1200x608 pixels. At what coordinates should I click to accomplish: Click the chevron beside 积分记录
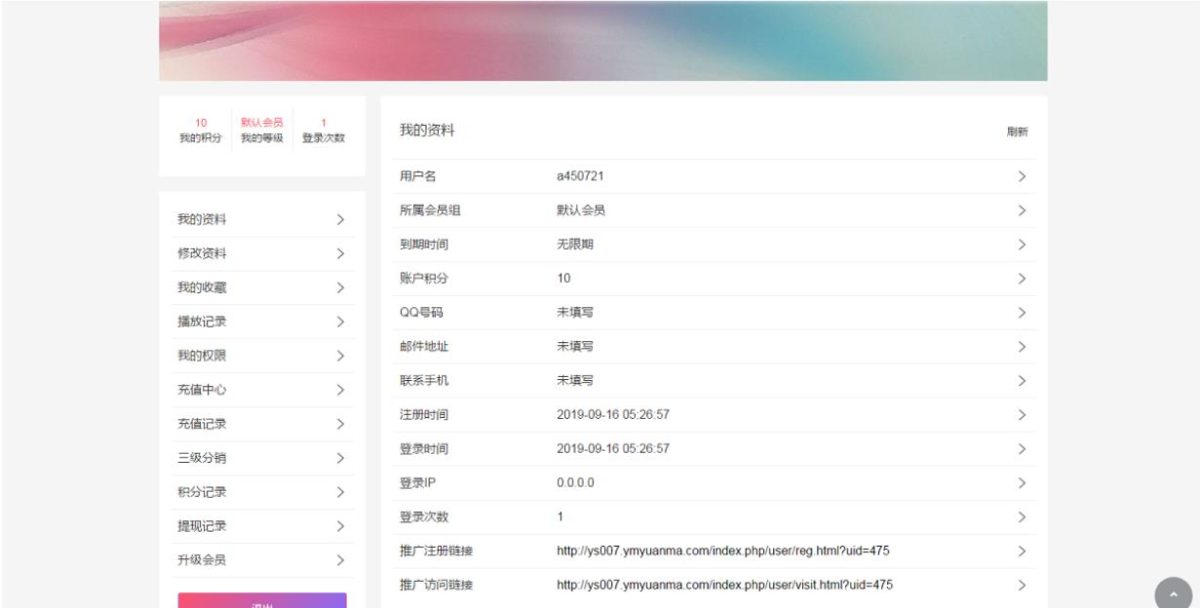[x=340, y=491]
